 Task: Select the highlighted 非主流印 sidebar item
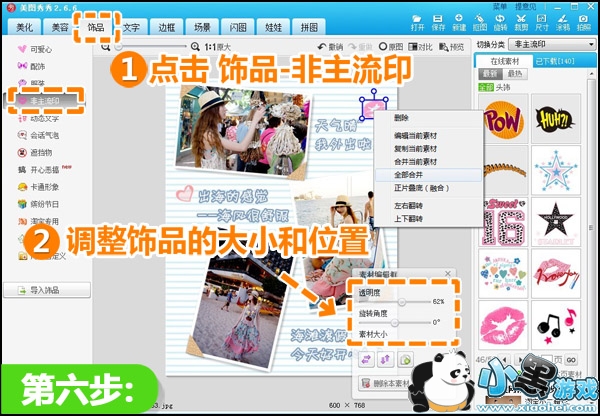click(x=44, y=101)
